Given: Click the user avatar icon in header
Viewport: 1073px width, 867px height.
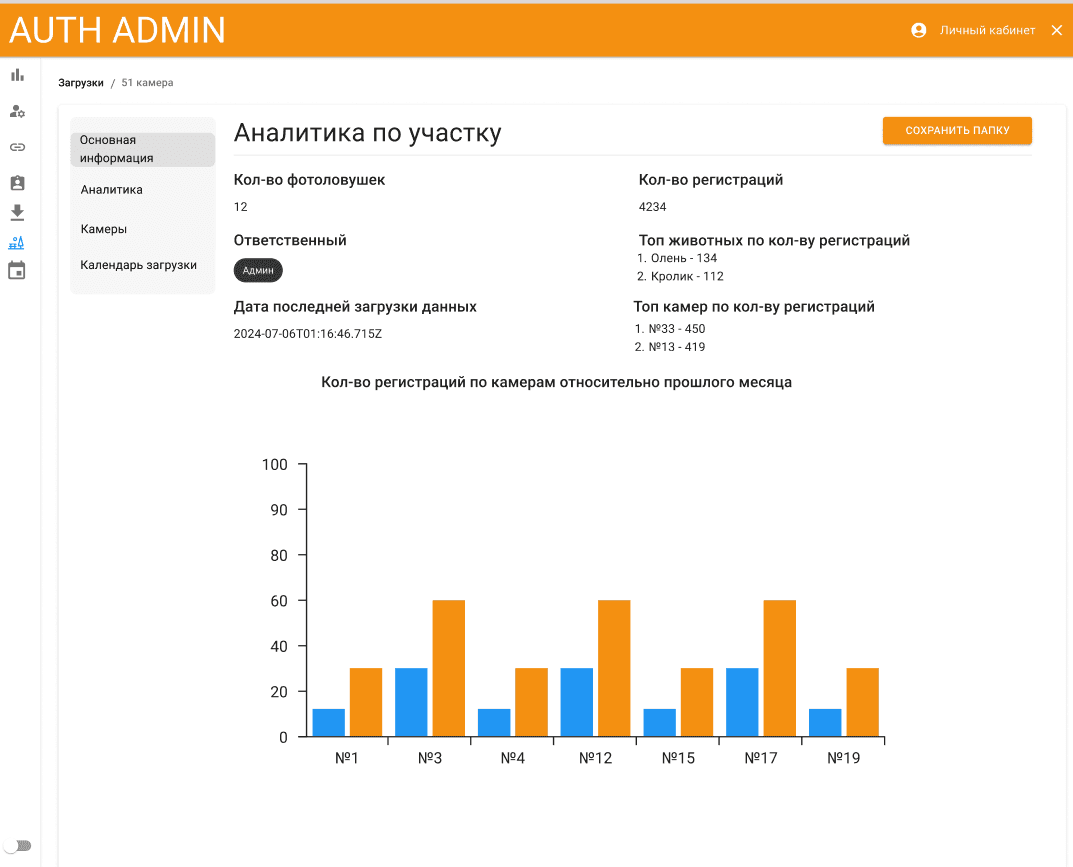Looking at the screenshot, I should [x=918, y=30].
